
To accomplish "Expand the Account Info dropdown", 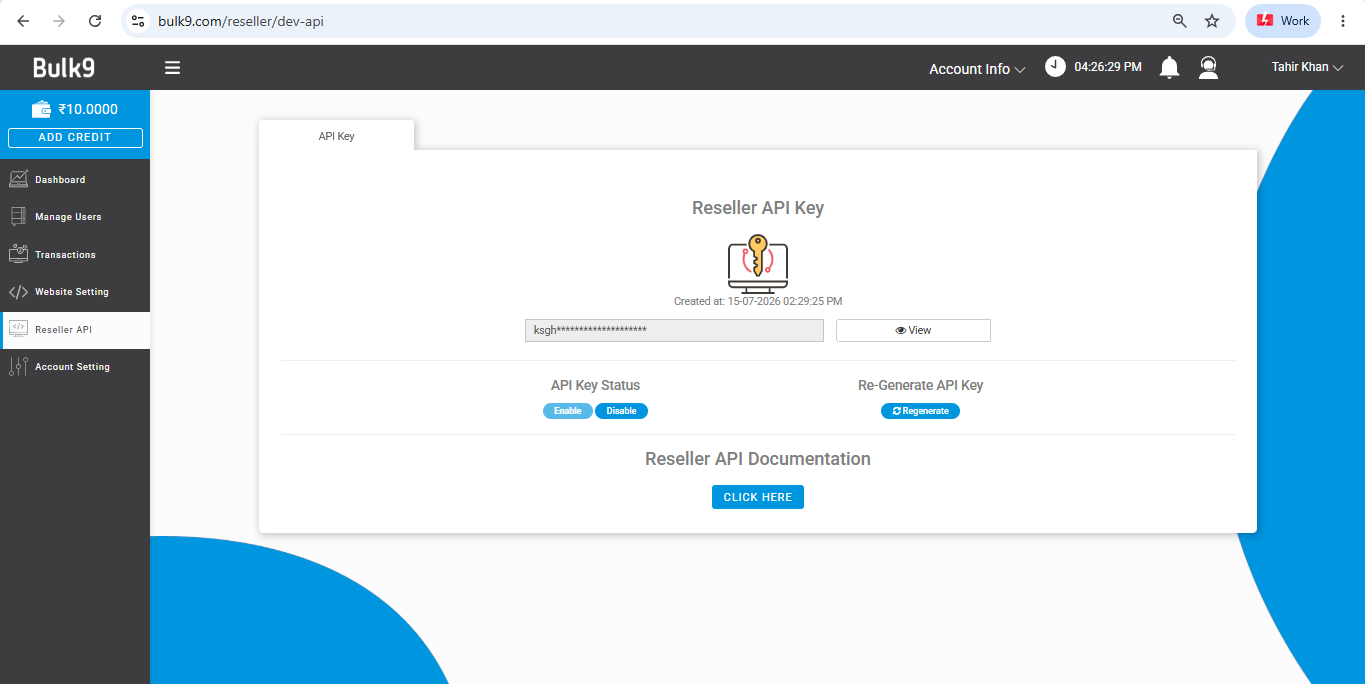I will [977, 69].
